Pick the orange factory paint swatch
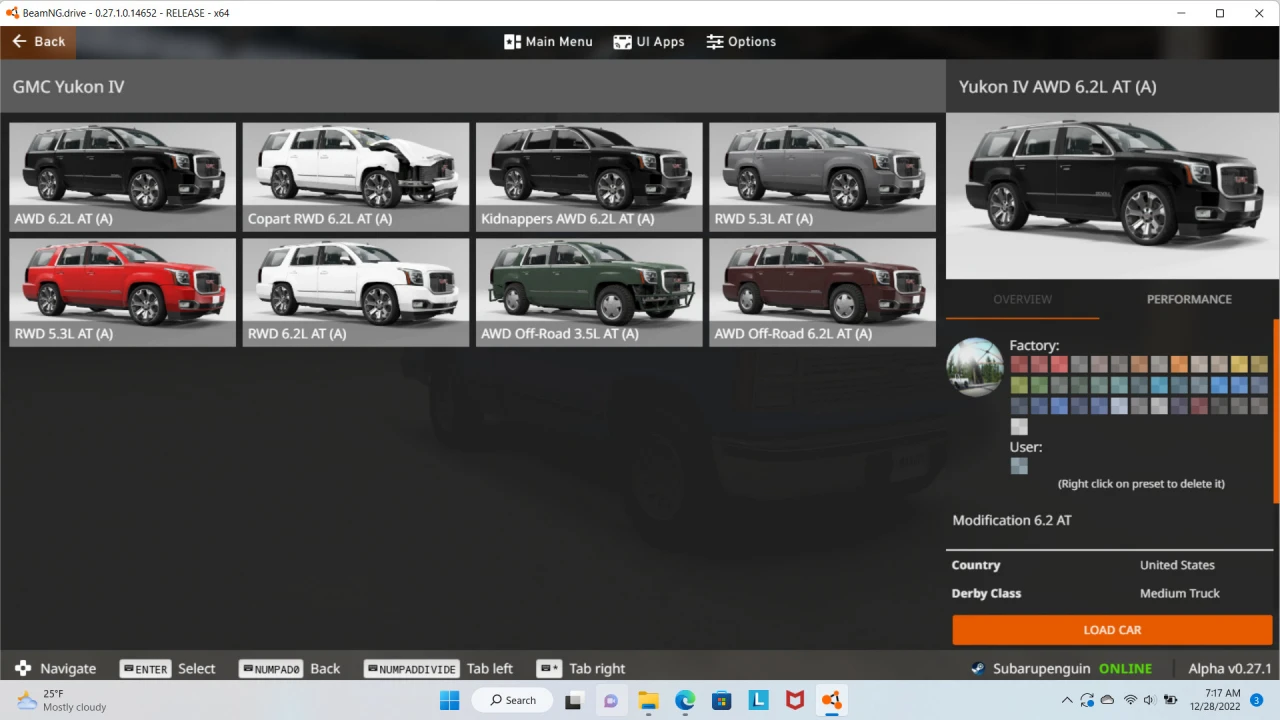 (x=1178, y=364)
